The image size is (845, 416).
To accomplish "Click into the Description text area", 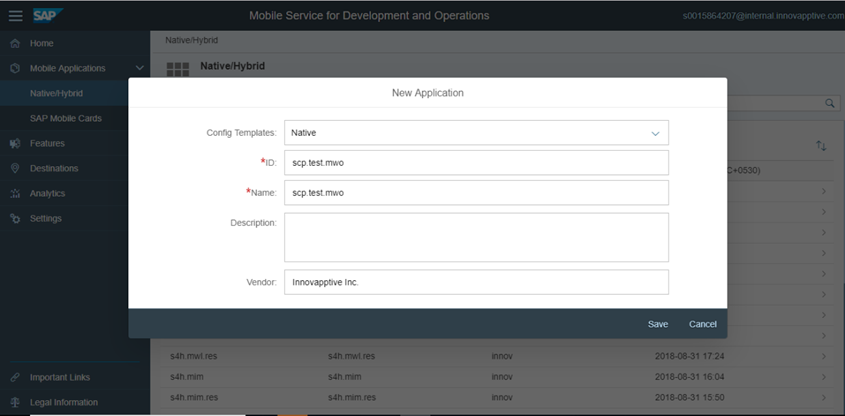I will coord(476,237).
